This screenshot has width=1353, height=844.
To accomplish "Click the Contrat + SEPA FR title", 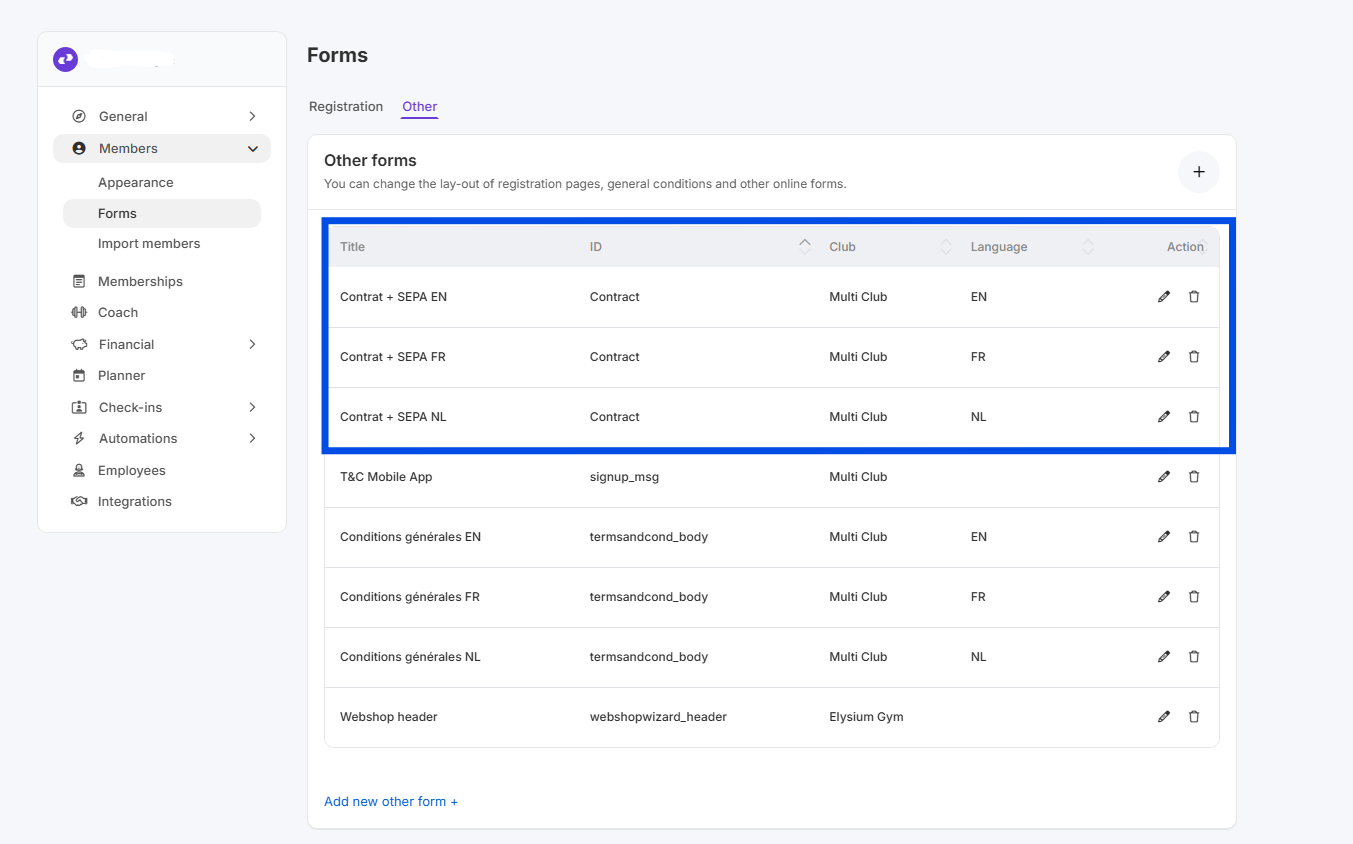I will click(x=393, y=357).
